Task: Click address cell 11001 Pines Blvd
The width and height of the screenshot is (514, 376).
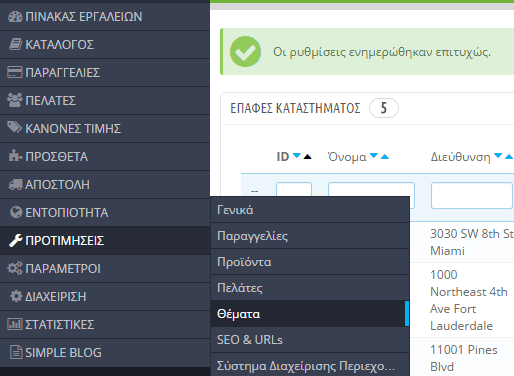Action: [x=463, y=358]
